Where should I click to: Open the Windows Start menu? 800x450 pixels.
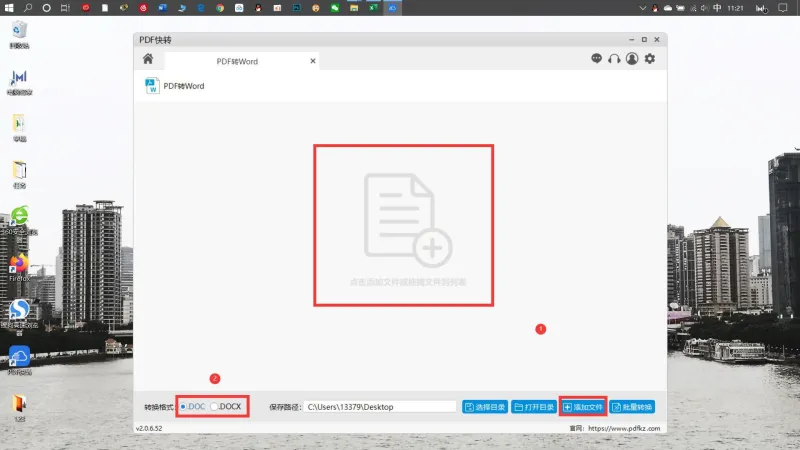tap(9, 8)
